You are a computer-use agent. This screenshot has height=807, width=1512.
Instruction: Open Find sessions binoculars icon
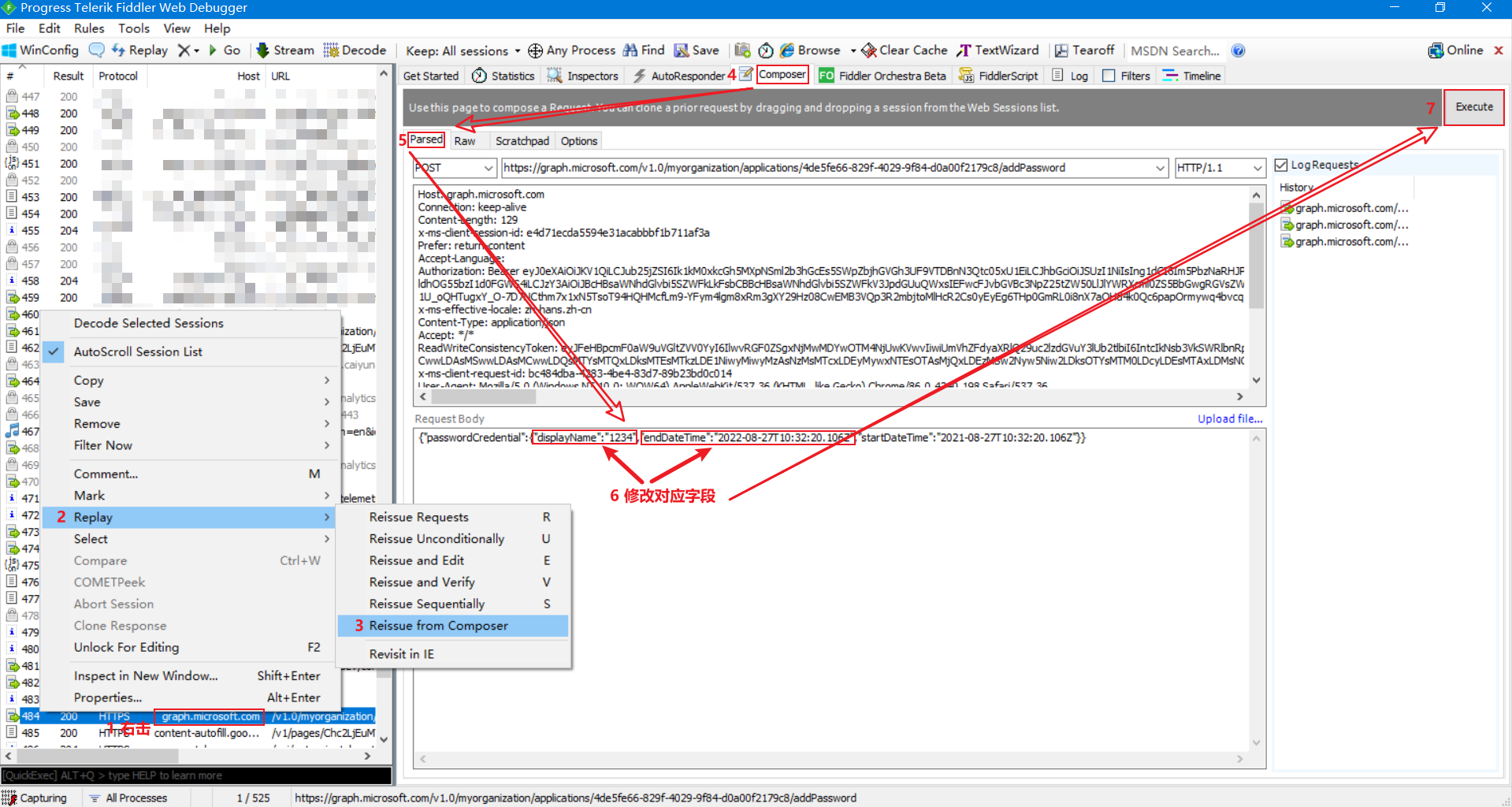point(630,50)
